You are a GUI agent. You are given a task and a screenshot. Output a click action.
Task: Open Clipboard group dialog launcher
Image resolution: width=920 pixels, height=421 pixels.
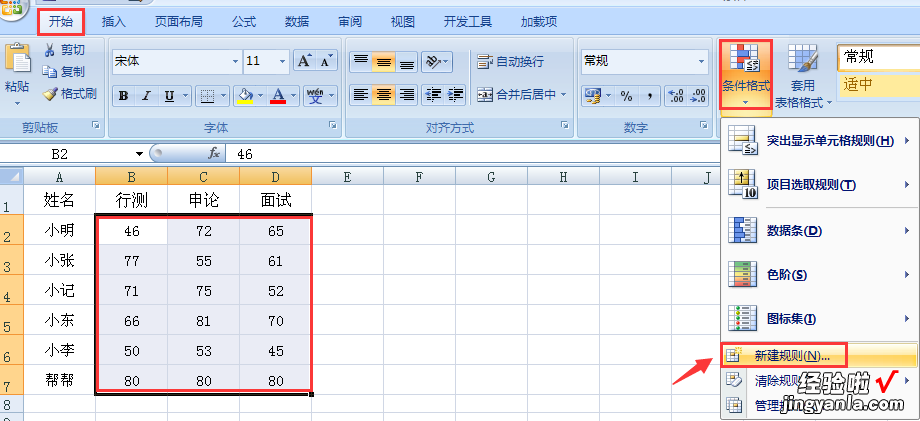tap(95, 125)
